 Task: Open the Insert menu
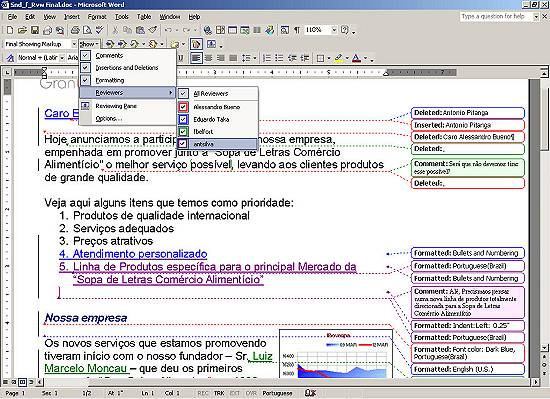pyautogui.click(x=72, y=16)
